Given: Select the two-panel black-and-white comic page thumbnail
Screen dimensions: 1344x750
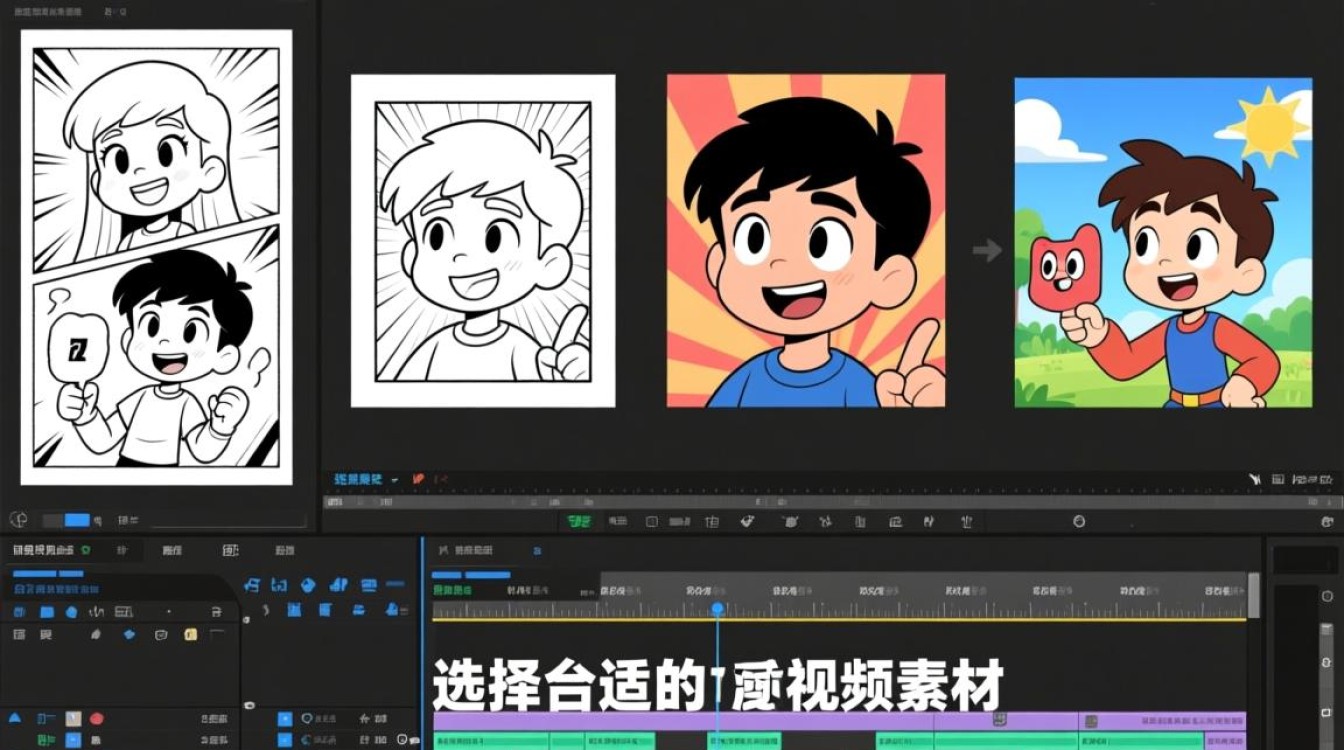Looking at the screenshot, I should point(156,257).
